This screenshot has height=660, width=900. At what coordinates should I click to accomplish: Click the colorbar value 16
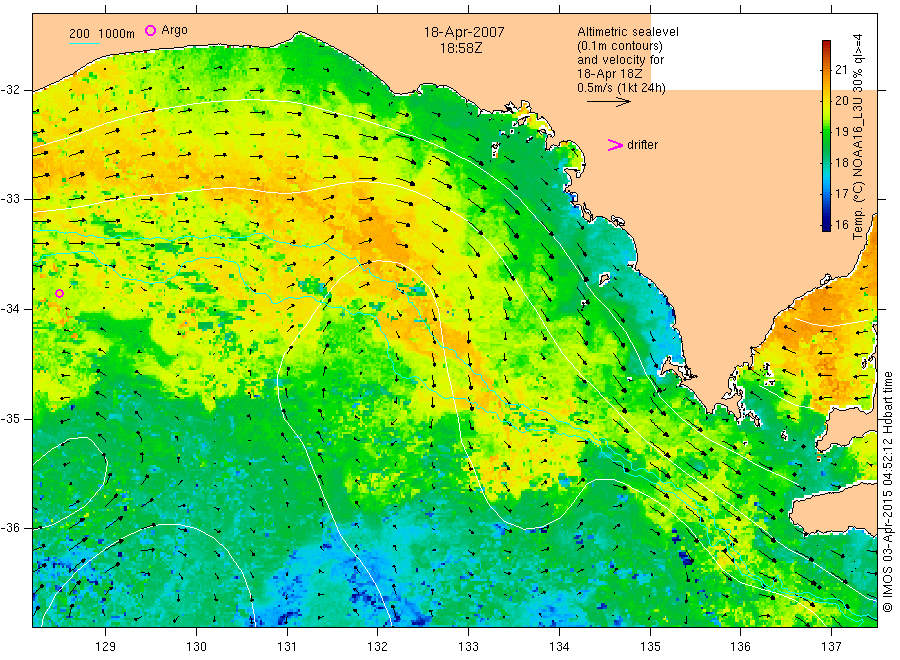click(841, 225)
